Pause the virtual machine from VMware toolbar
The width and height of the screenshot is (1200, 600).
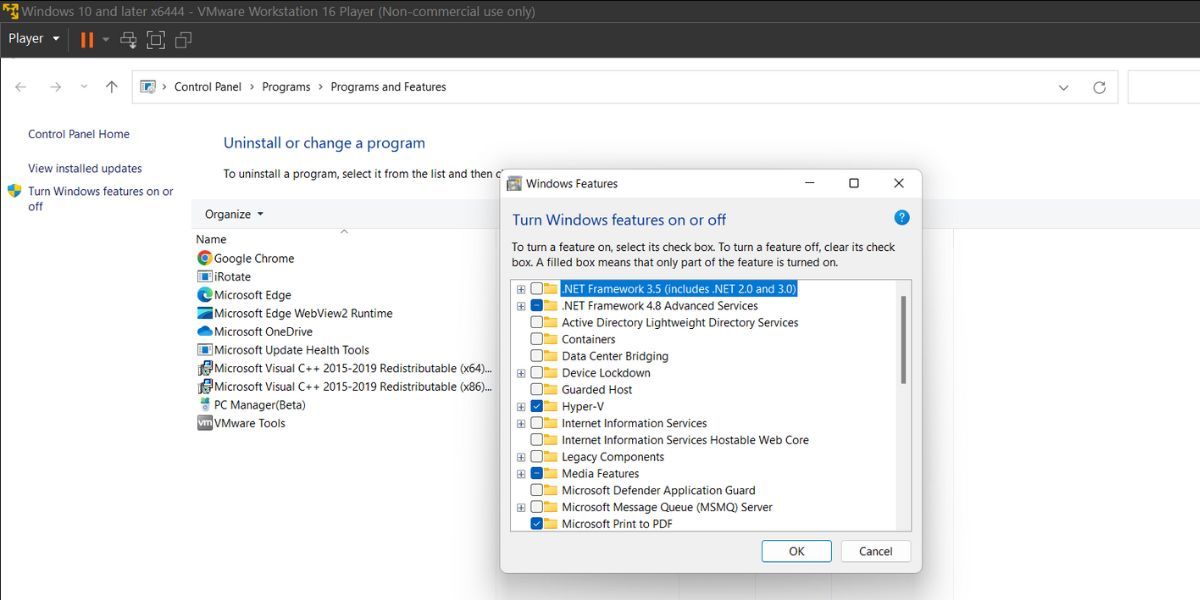[x=87, y=39]
